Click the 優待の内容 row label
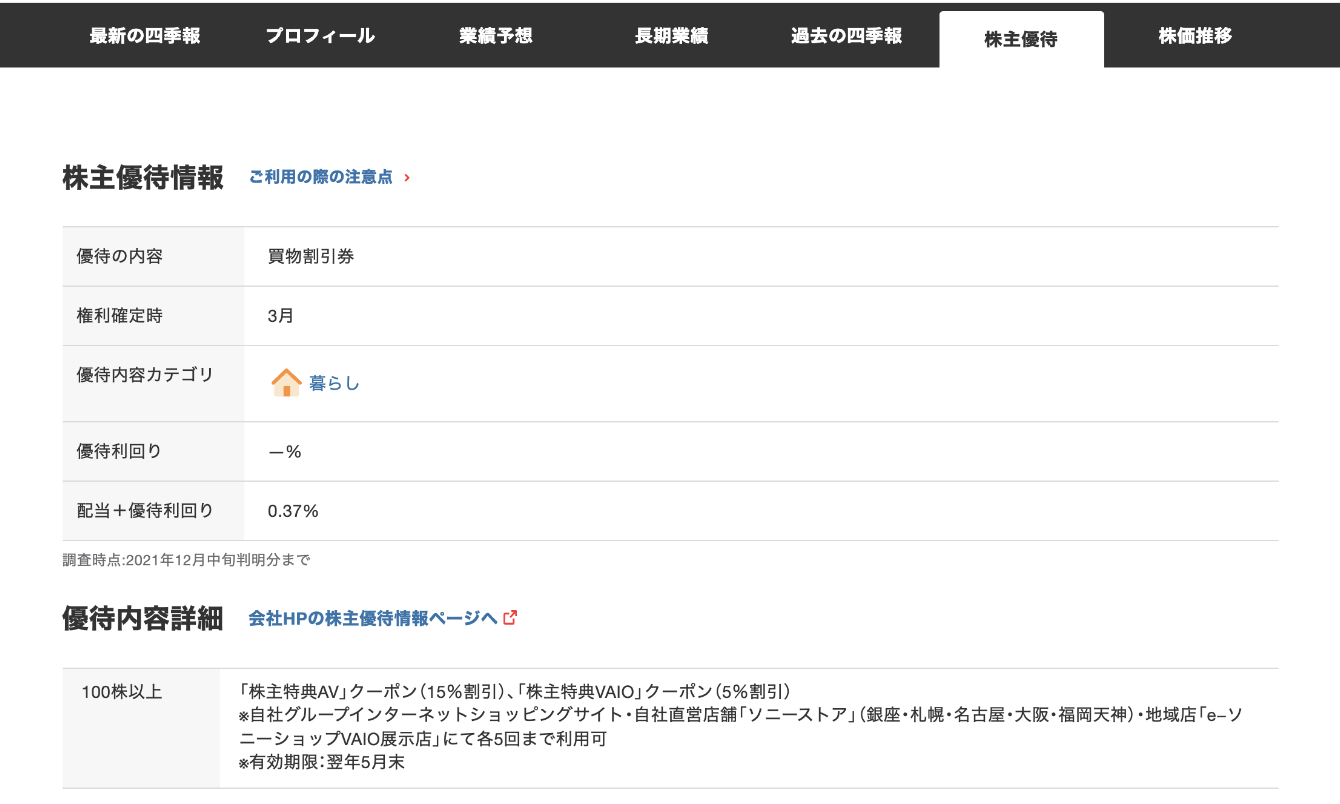1340x804 pixels. (120, 256)
